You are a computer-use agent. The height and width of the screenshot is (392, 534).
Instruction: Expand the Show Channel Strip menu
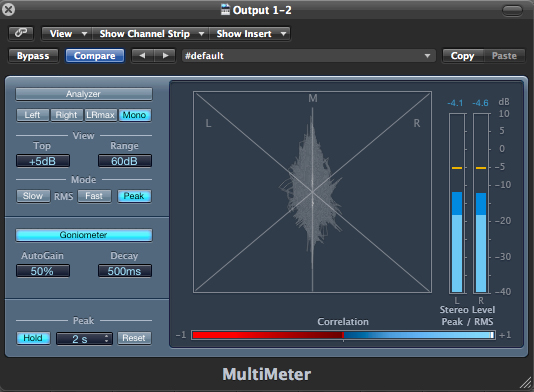[151, 34]
